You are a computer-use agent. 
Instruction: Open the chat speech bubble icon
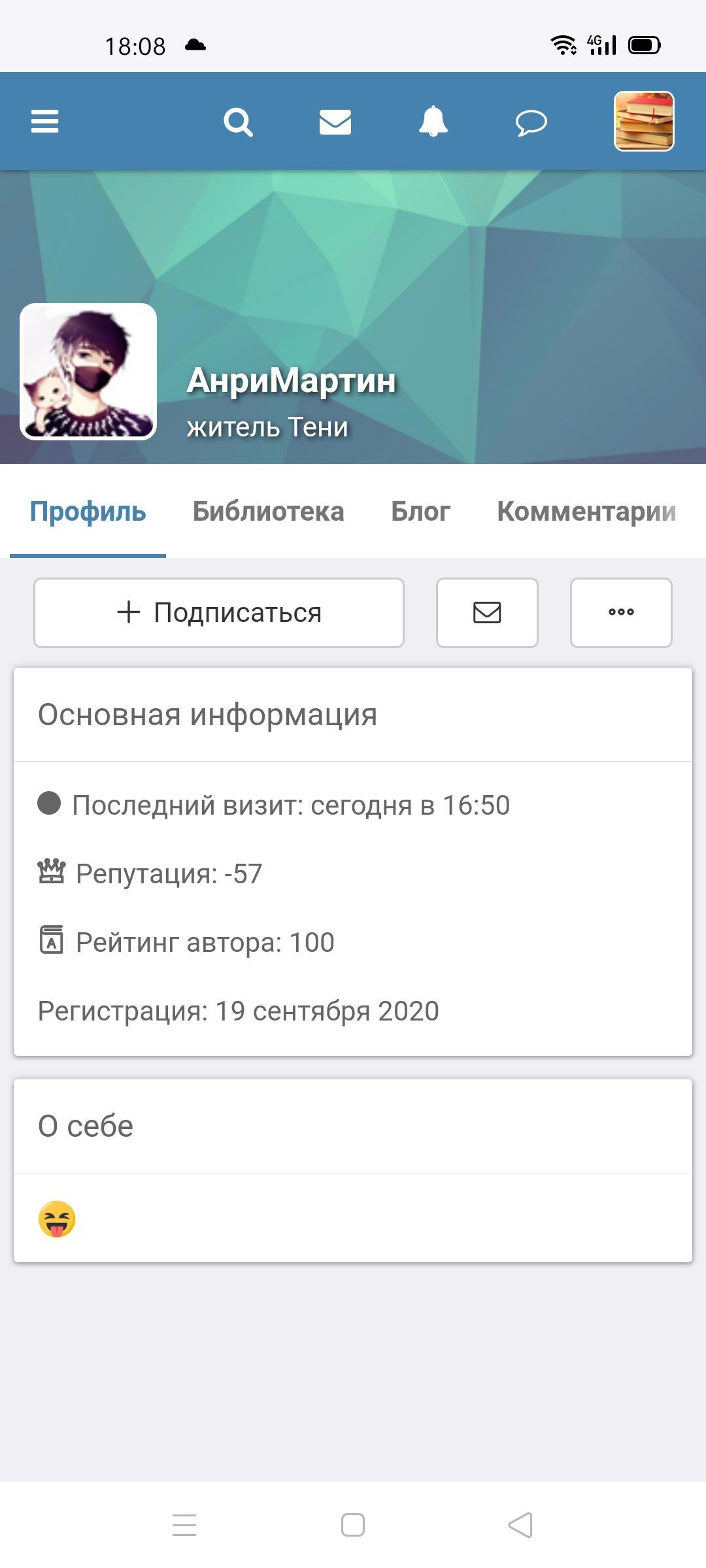[531, 122]
